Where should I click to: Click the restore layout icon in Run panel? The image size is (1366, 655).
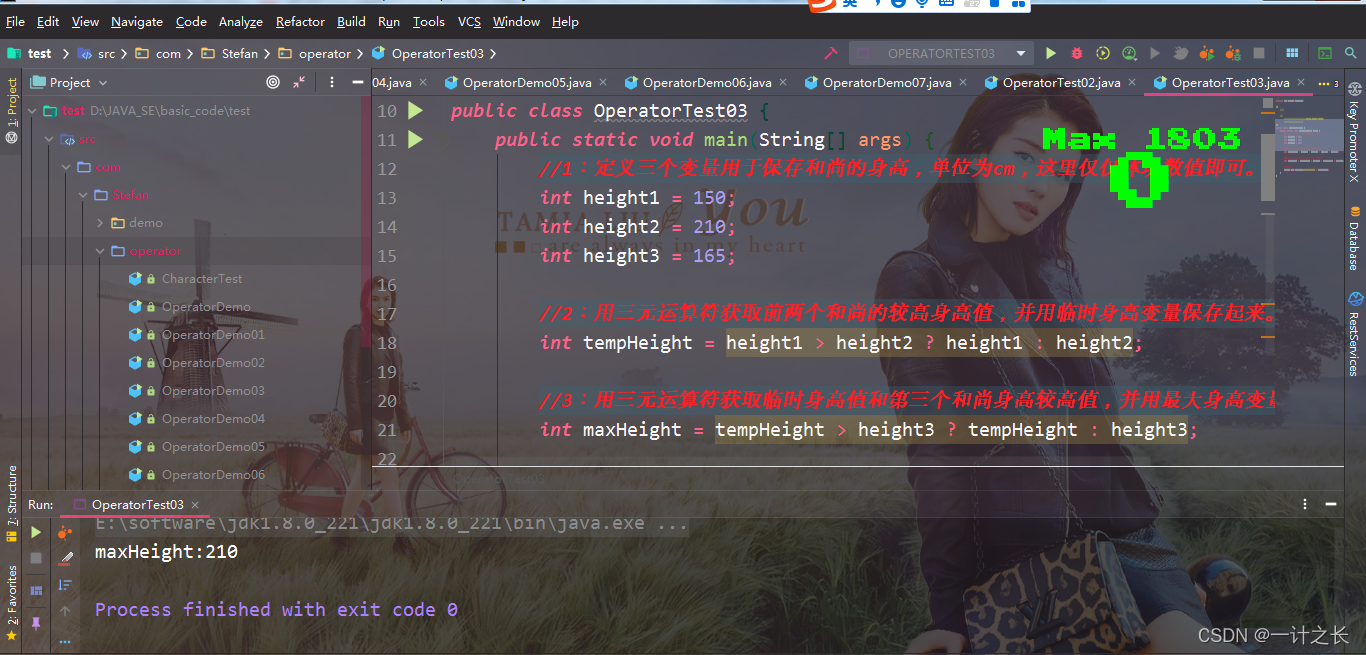[36, 591]
